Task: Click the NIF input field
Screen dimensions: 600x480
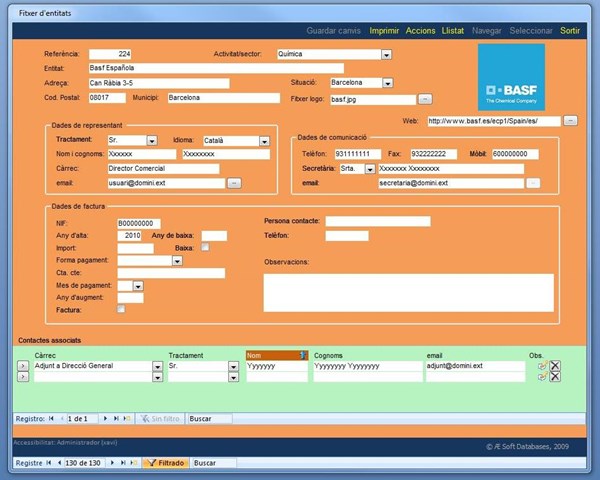Action: [152, 222]
